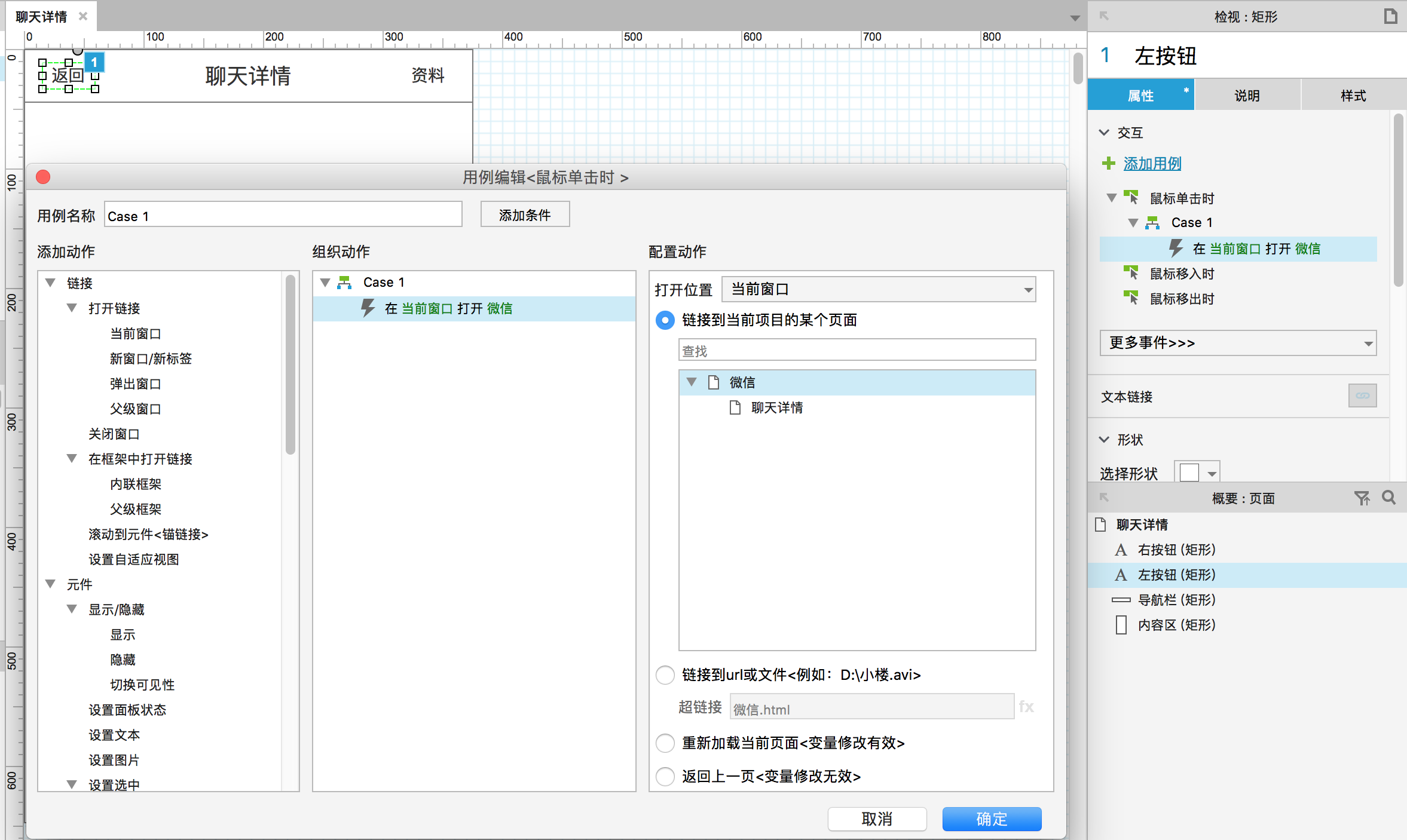Click the 添加条件 button
Image resolution: width=1407 pixels, height=840 pixels.
[525, 215]
